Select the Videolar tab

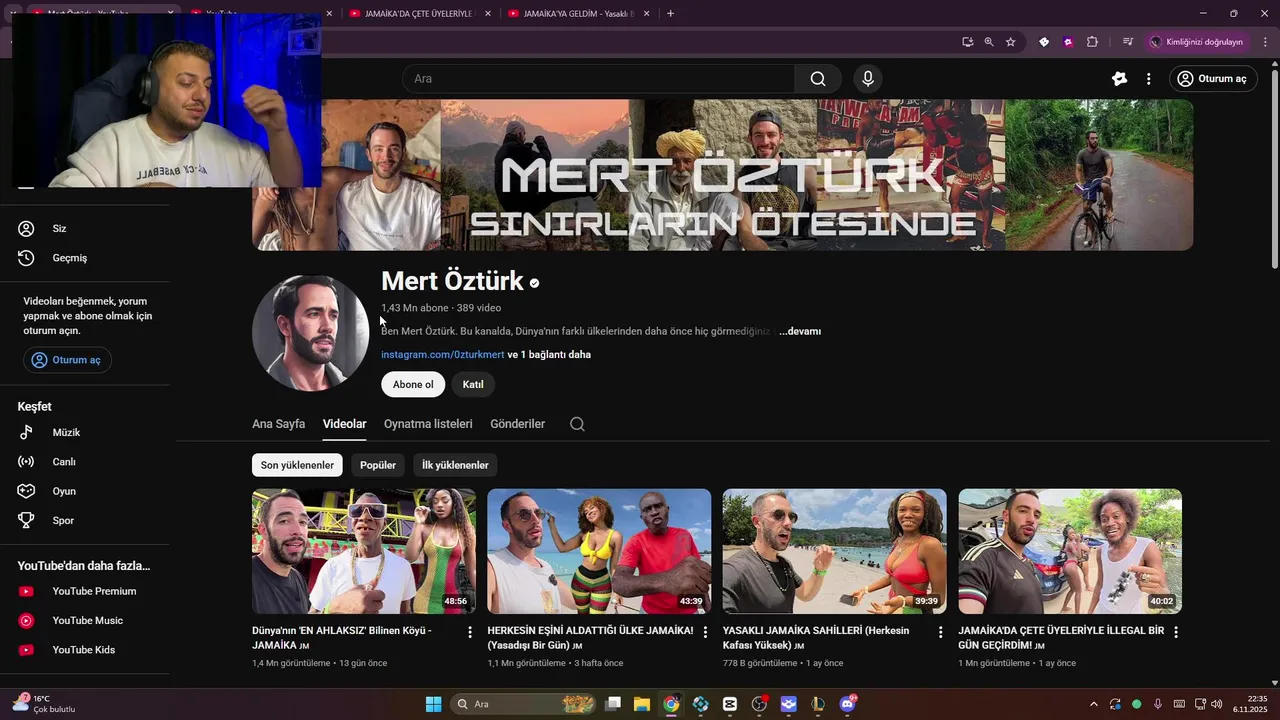(344, 424)
